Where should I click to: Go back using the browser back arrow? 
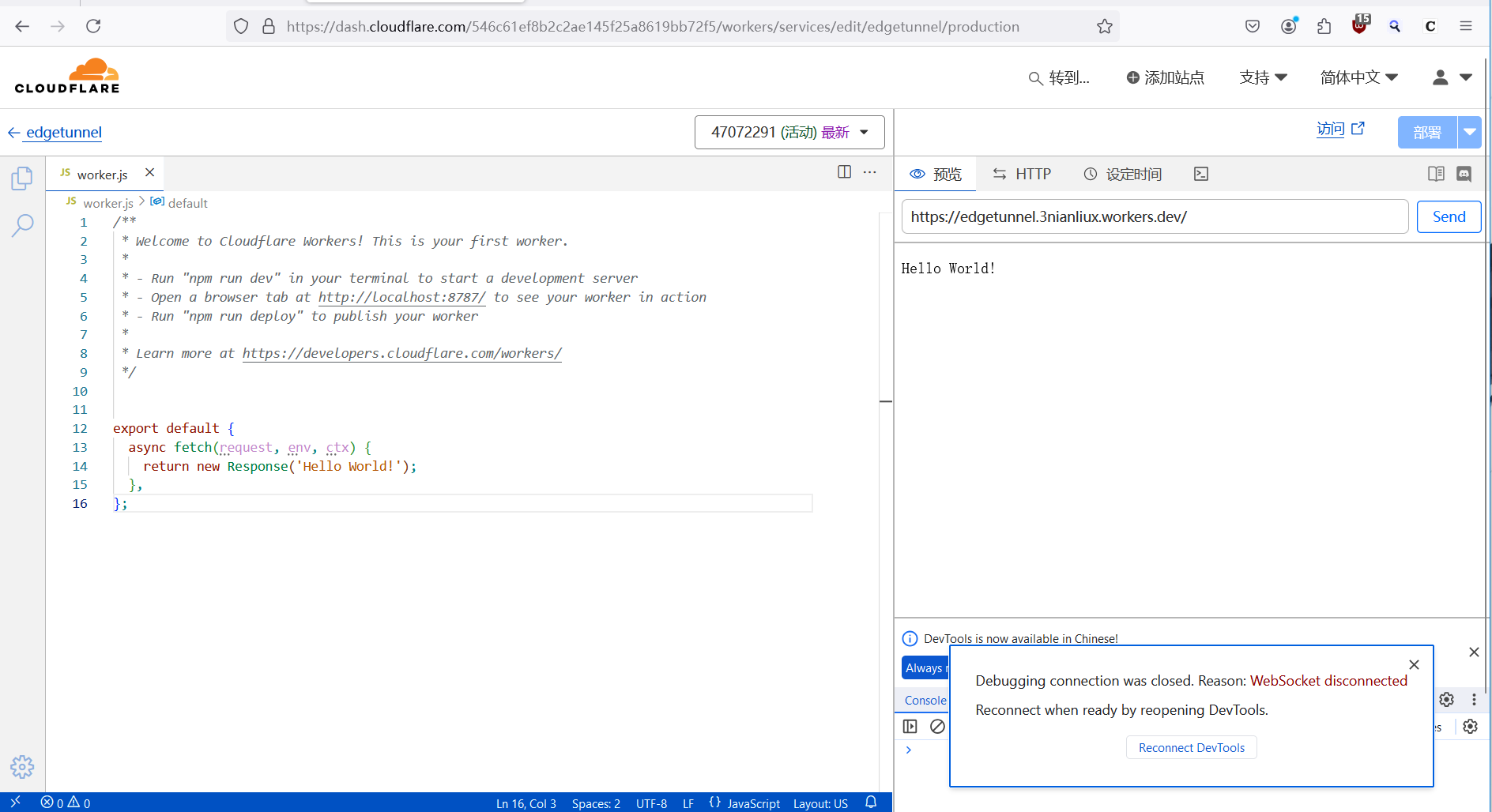pos(22,26)
